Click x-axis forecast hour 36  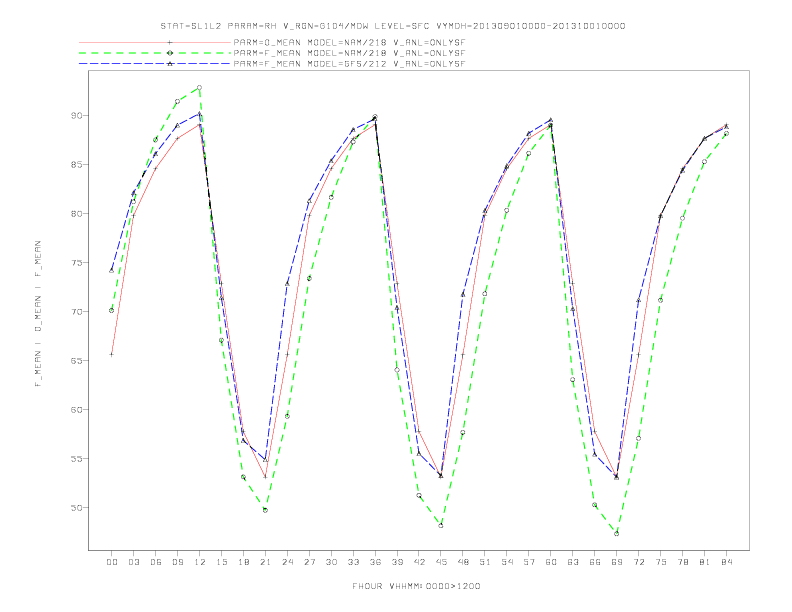click(x=375, y=562)
